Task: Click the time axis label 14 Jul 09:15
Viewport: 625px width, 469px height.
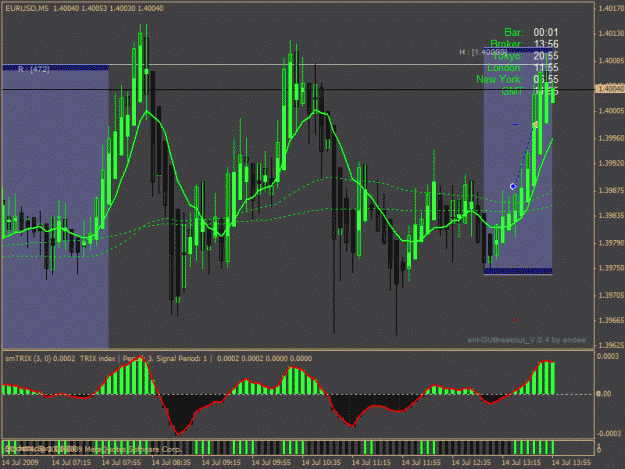Action: (221, 463)
